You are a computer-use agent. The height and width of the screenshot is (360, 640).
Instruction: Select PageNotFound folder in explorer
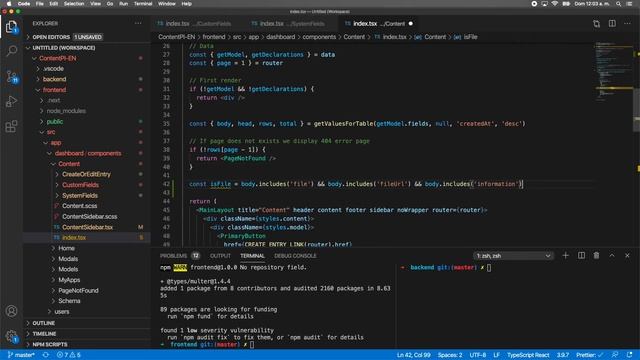point(78,290)
